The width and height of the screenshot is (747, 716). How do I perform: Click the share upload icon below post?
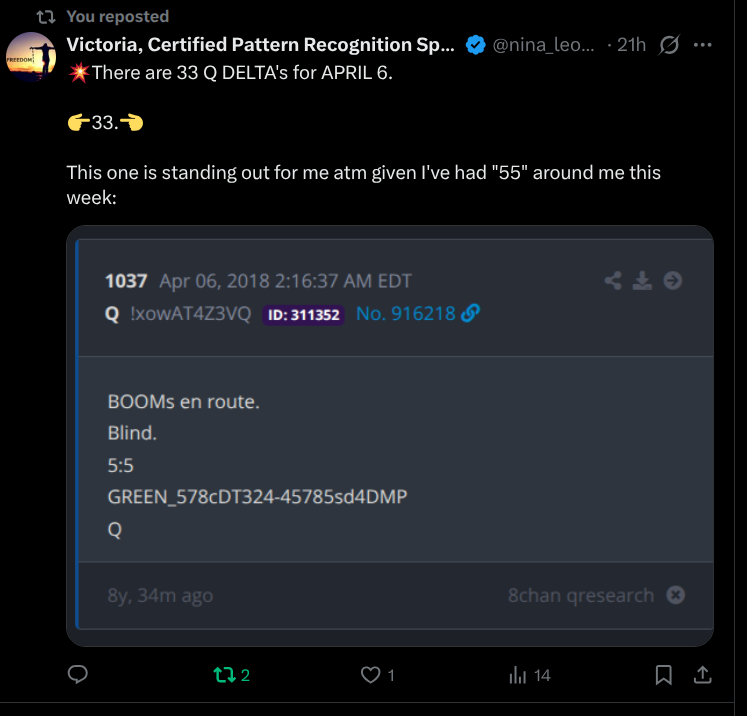pyautogui.click(x=702, y=675)
